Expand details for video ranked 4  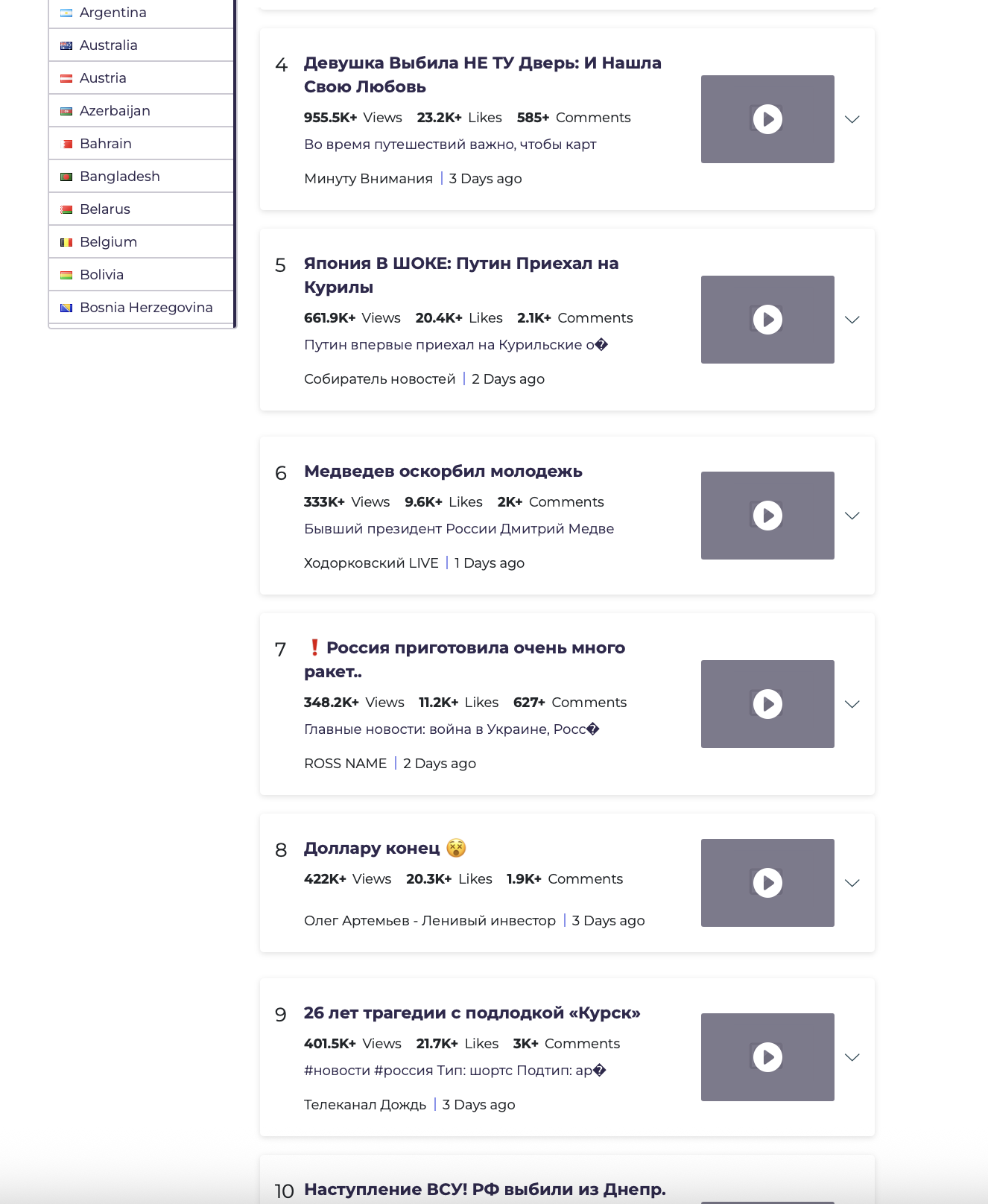tap(852, 119)
